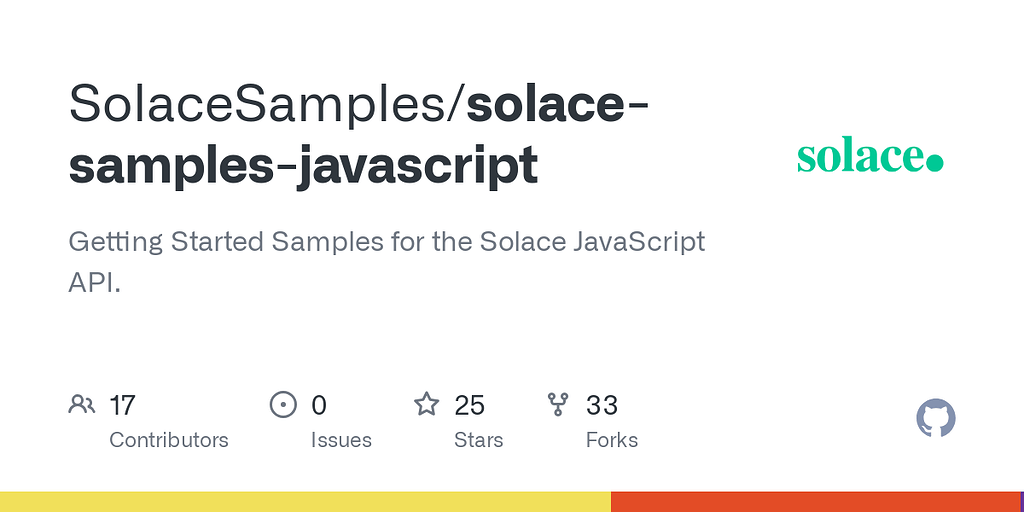
Task: Click the orange-red language bar segment
Action: click(815, 502)
